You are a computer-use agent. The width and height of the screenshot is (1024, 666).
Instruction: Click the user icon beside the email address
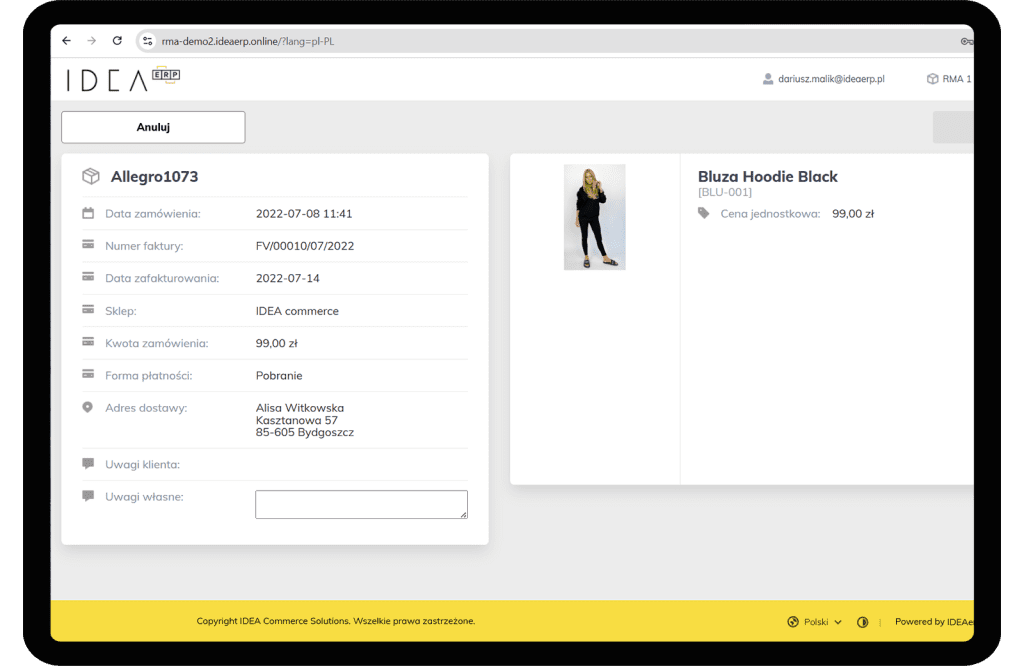tap(768, 79)
